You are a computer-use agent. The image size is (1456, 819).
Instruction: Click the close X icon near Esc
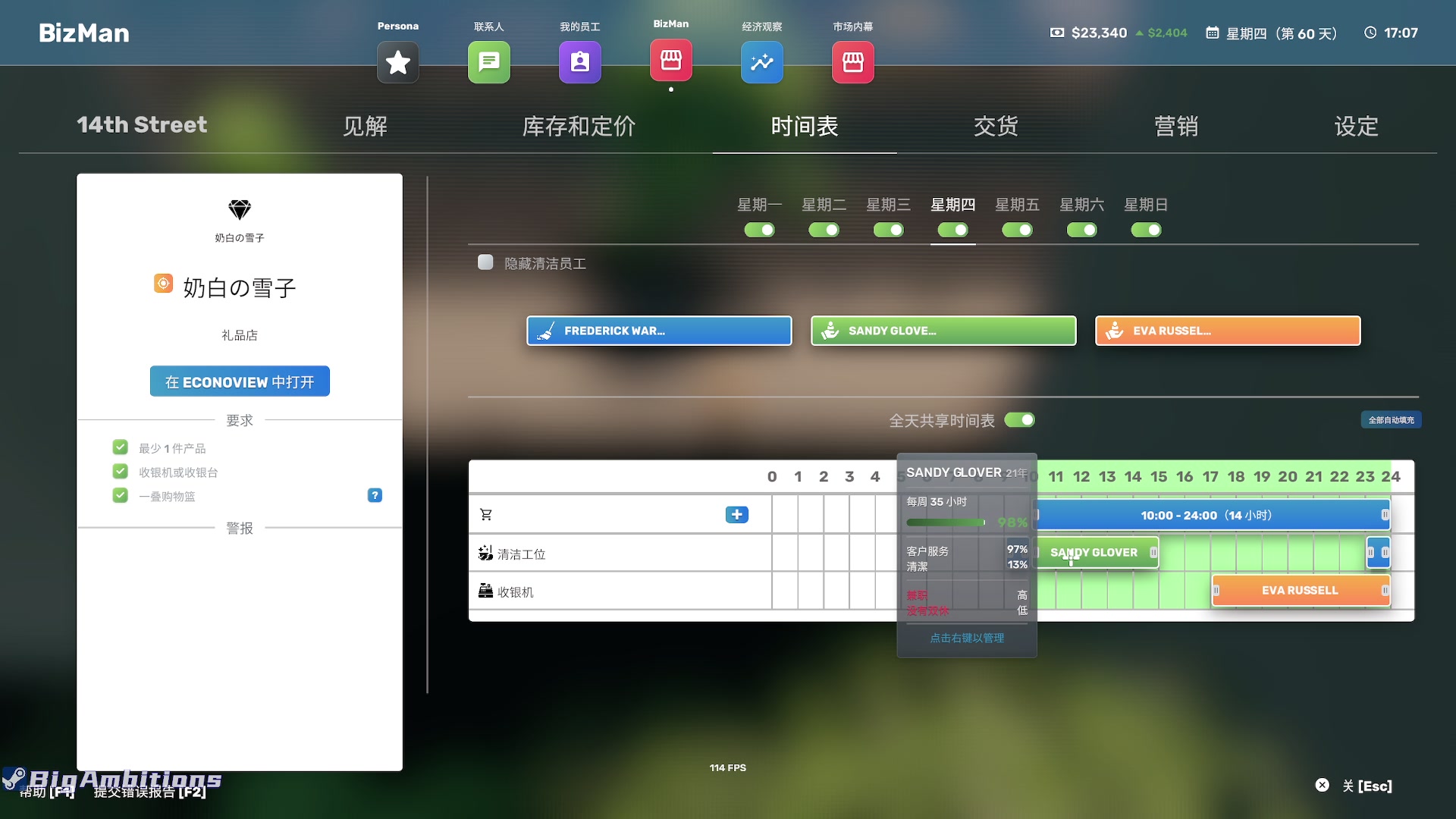coord(1322,786)
